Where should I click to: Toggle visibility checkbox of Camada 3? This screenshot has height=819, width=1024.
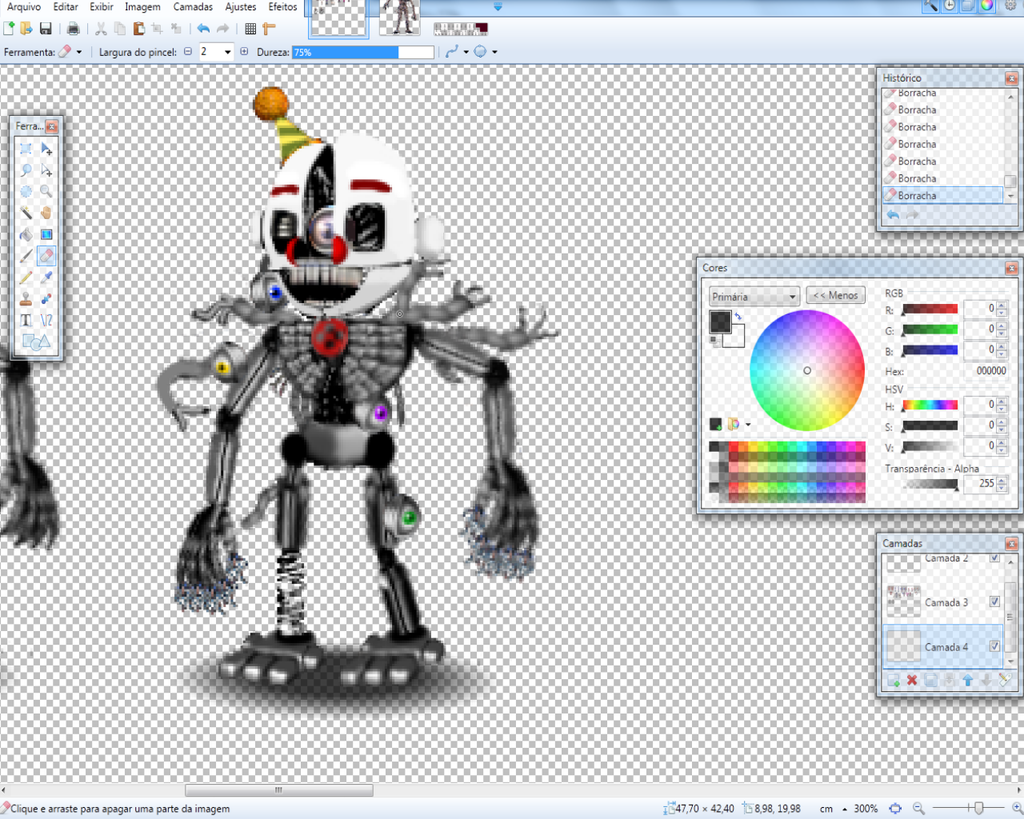[x=995, y=602]
